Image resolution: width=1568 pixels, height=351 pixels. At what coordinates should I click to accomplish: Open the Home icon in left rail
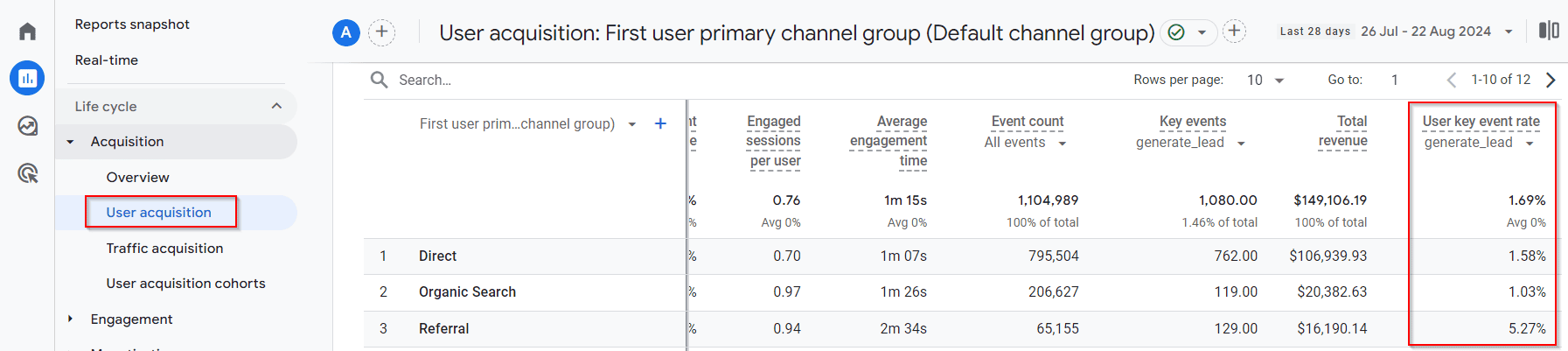tap(27, 32)
